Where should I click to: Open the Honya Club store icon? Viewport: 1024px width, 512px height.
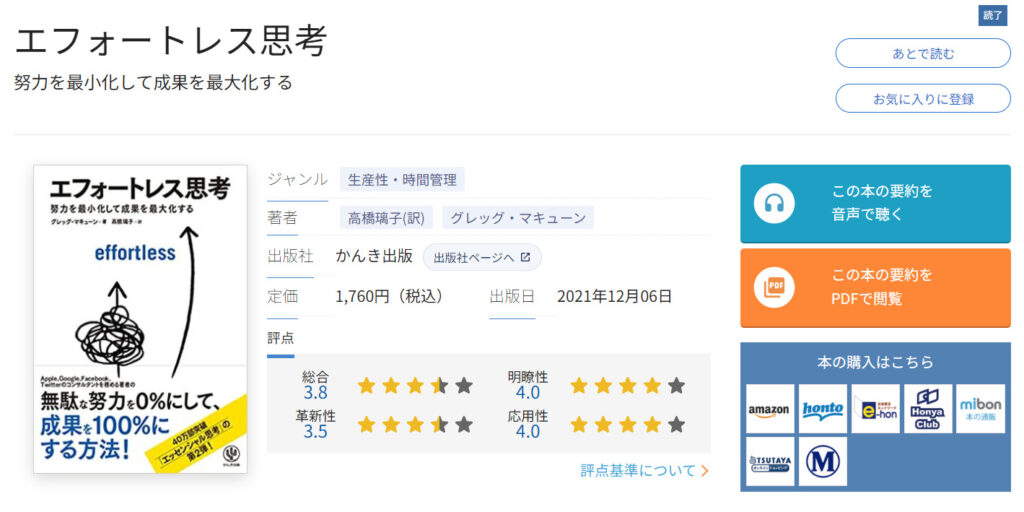(x=928, y=409)
